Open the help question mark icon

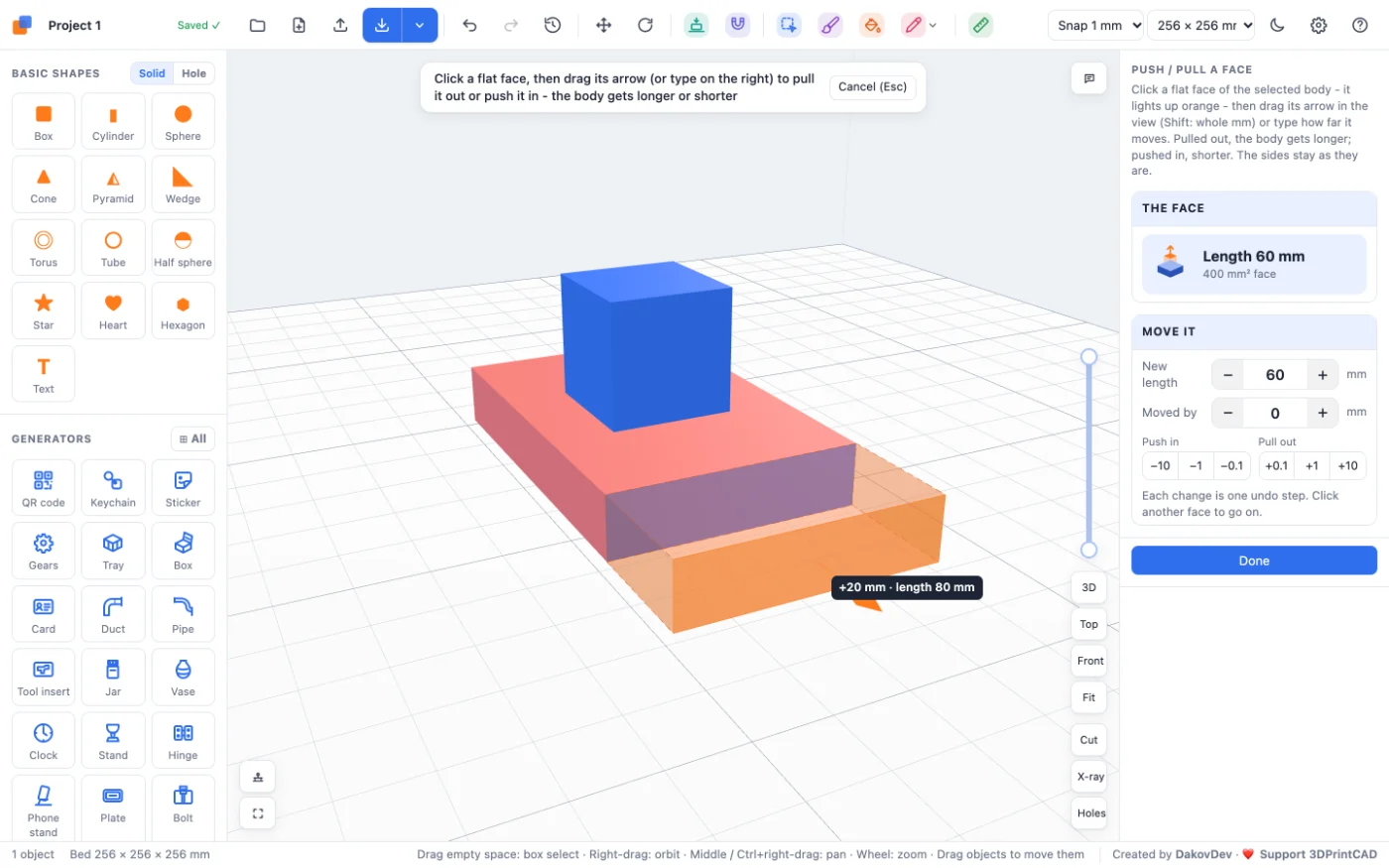(x=1360, y=25)
